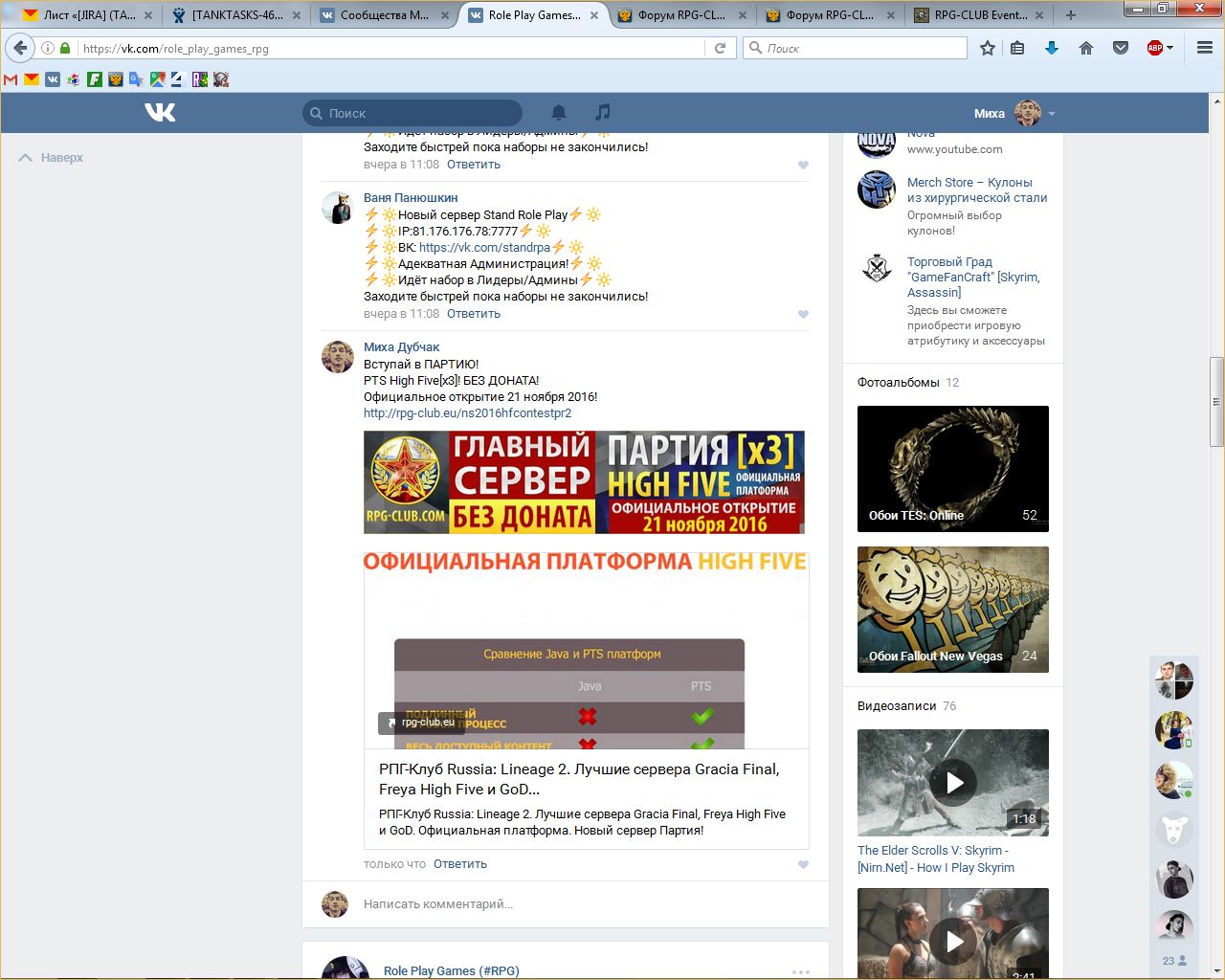The height and width of the screenshot is (980, 1225).
Task: Open the РПГ-Клуб Russia link preview title
Action: tap(579, 779)
